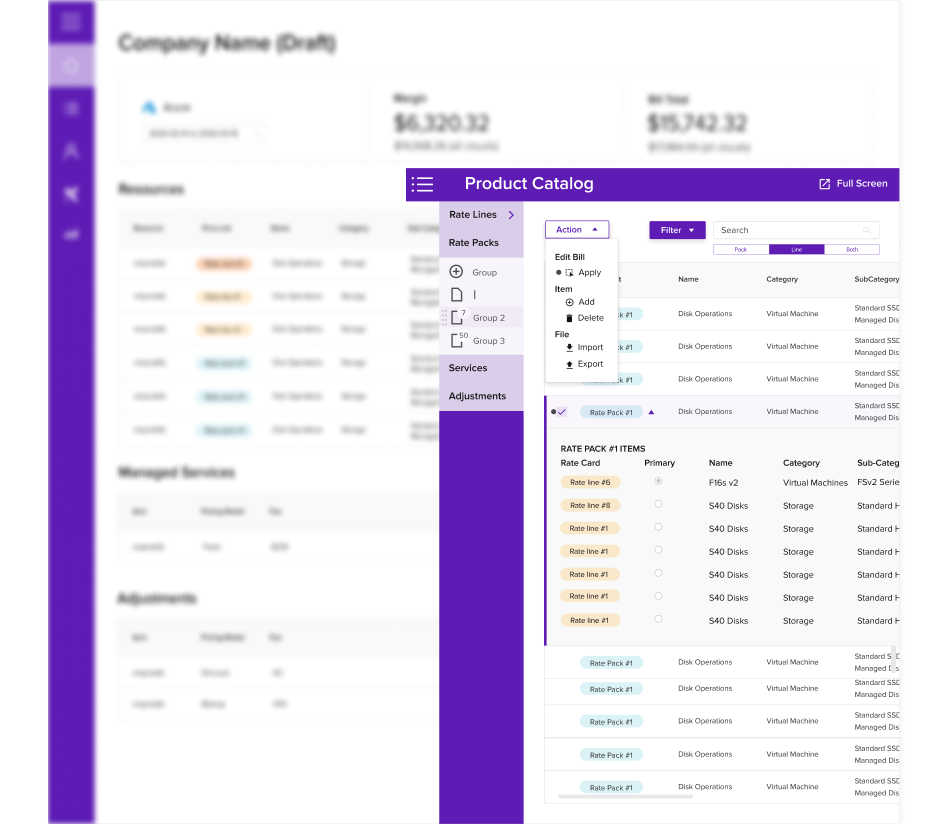
Task: Click the Export upload icon
Action: tap(568, 364)
